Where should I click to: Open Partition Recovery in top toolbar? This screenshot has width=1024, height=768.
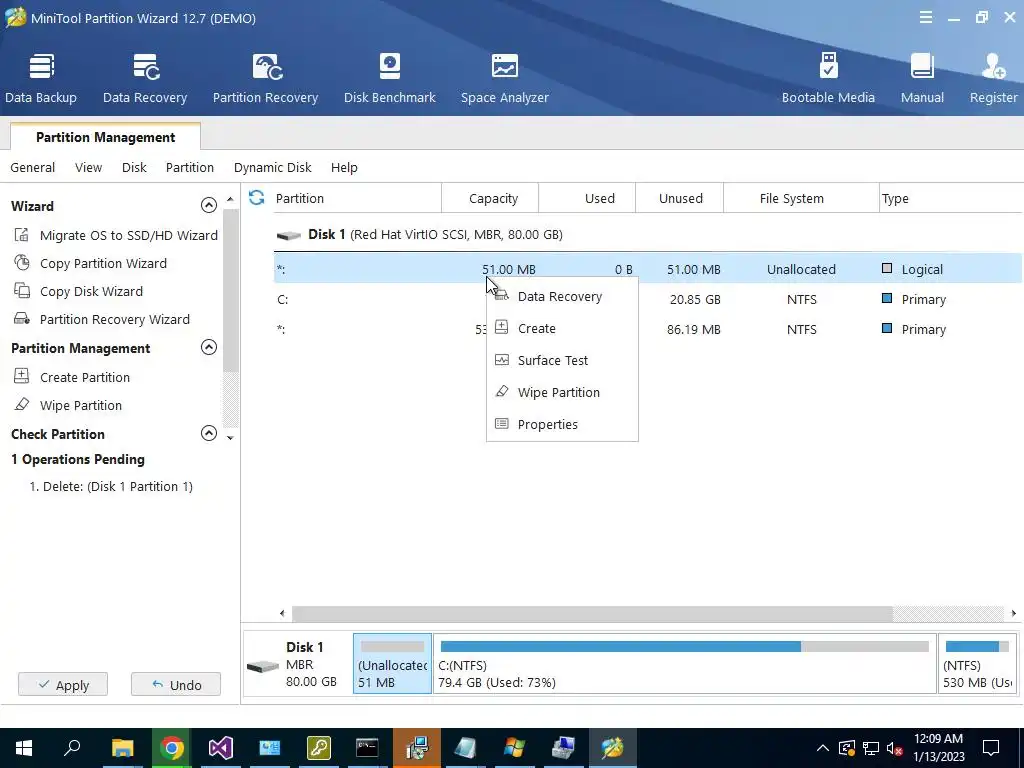coord(265,78)
